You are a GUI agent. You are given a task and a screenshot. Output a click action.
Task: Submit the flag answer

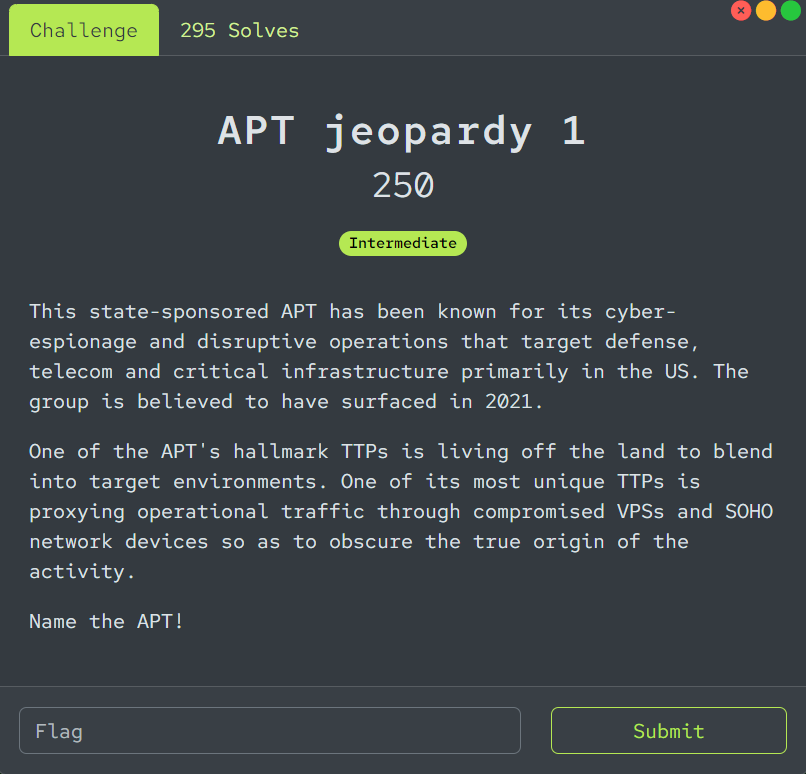(x=669, y=730)
